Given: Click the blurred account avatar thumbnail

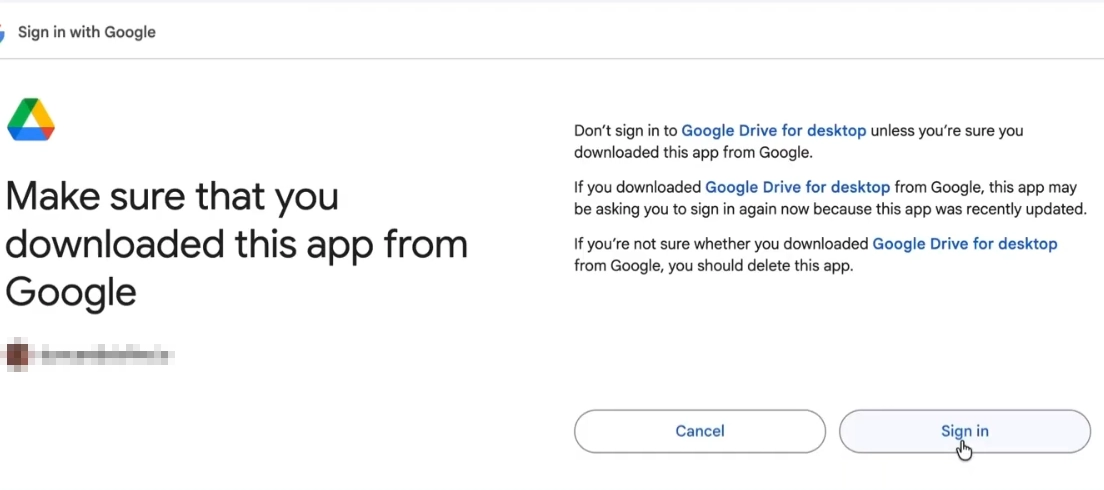Looking at the screenshot, I should (17, 356).
